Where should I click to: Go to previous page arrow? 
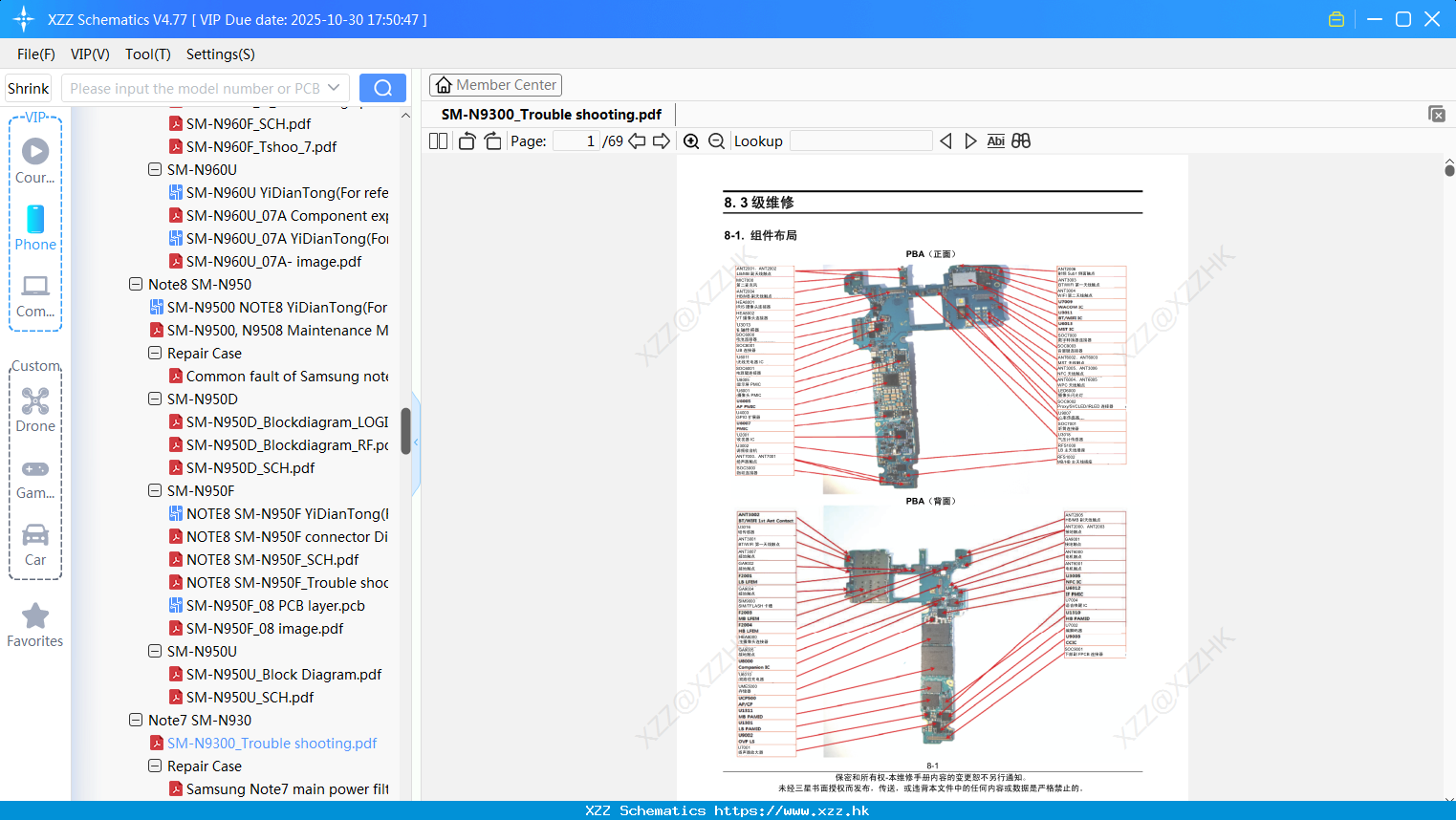[637, 140]
